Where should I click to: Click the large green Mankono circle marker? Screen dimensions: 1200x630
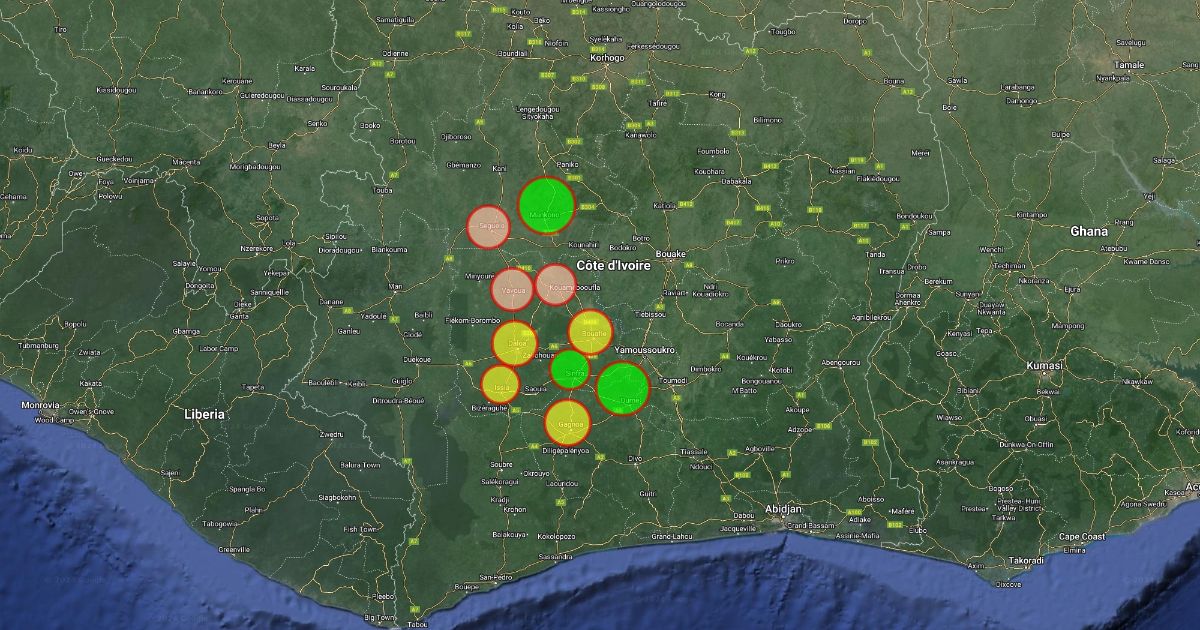[x=546, y=205]
